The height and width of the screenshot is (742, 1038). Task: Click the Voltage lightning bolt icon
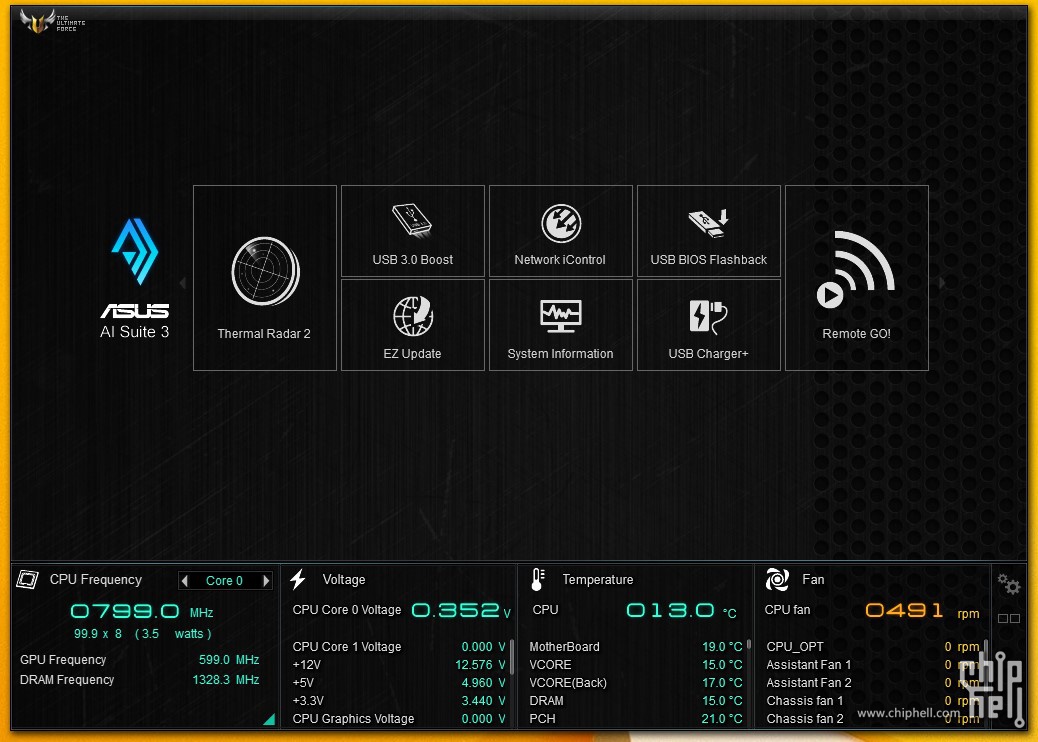[298, 579]
